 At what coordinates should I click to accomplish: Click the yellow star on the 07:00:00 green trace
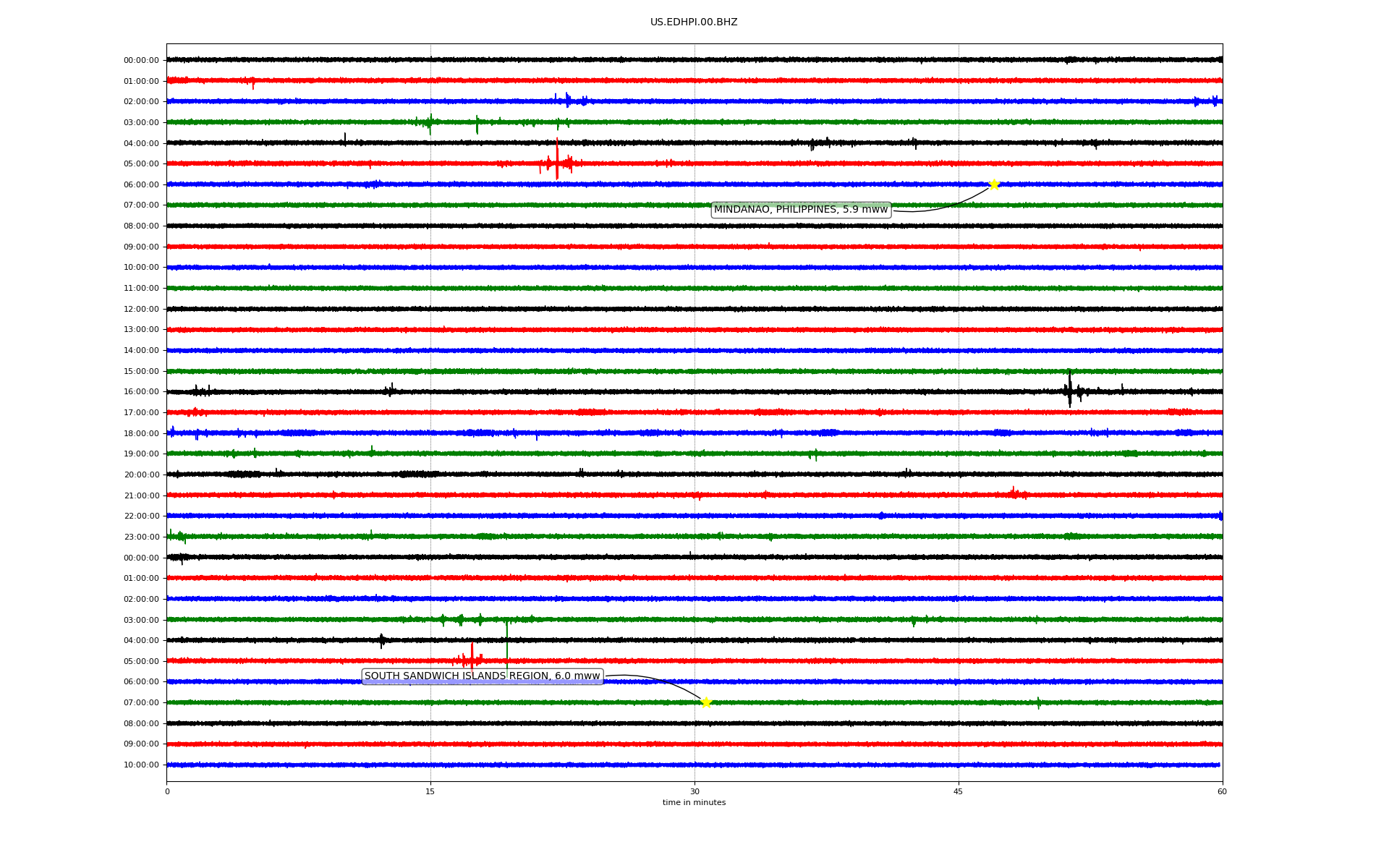point(706,702)
